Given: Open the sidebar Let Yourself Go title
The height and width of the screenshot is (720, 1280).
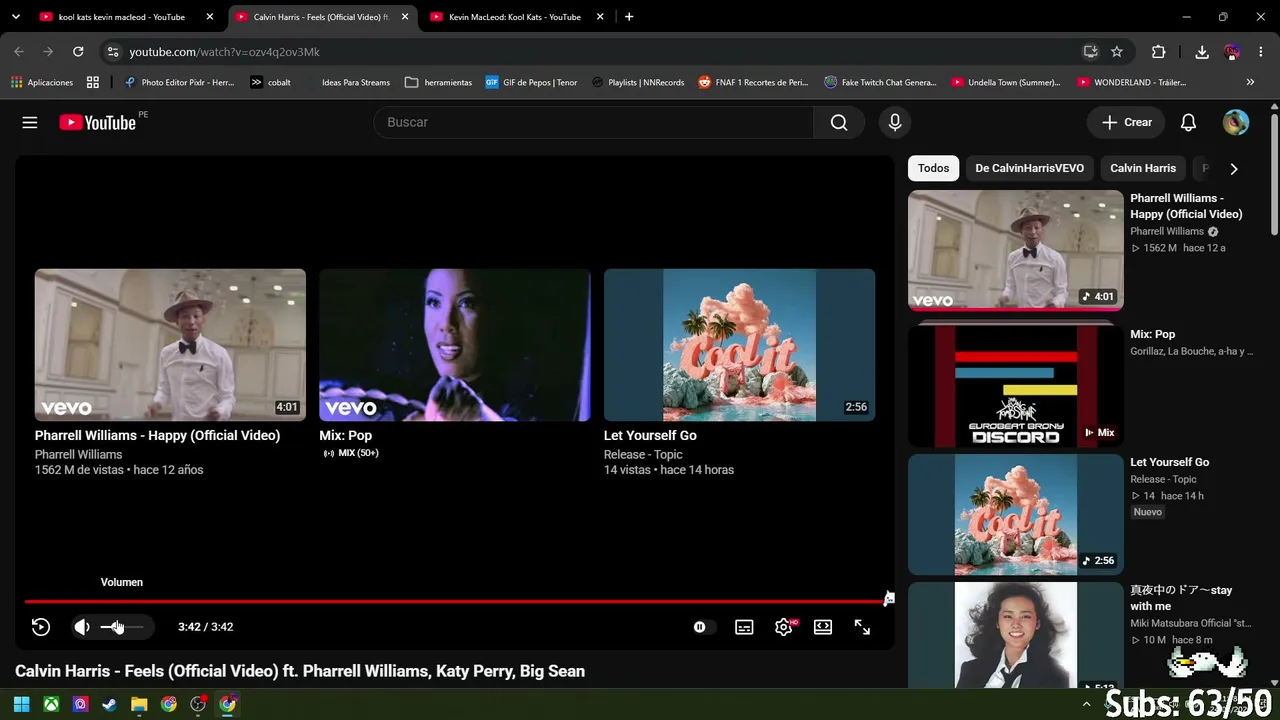Looking at the screenshot, I should click(1169, 462).
